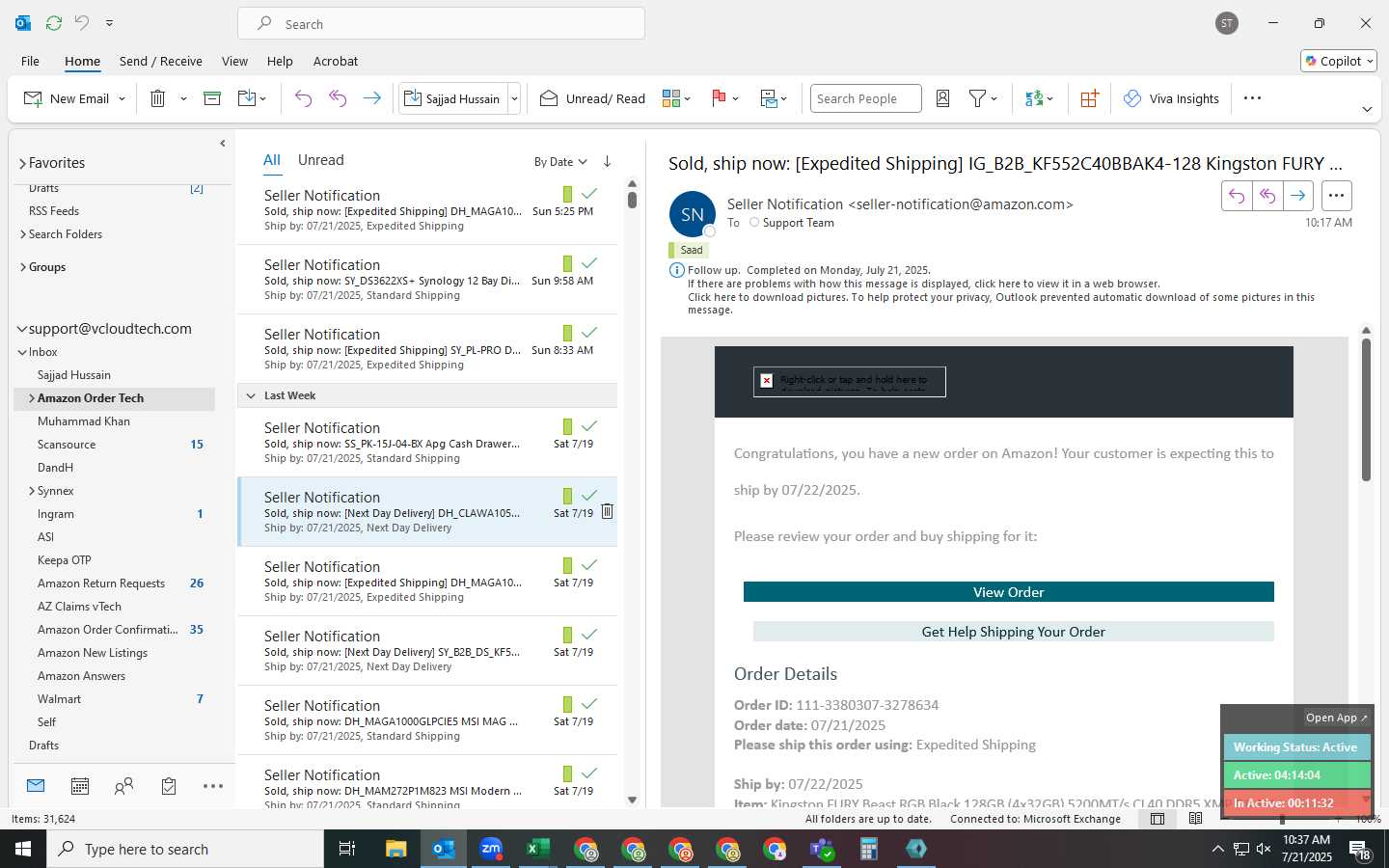Click the ribbon Reply All icon
Image resolution: width=1389 pixels, height=868 pixels.
pyautogui.click(x=338, y=98)
